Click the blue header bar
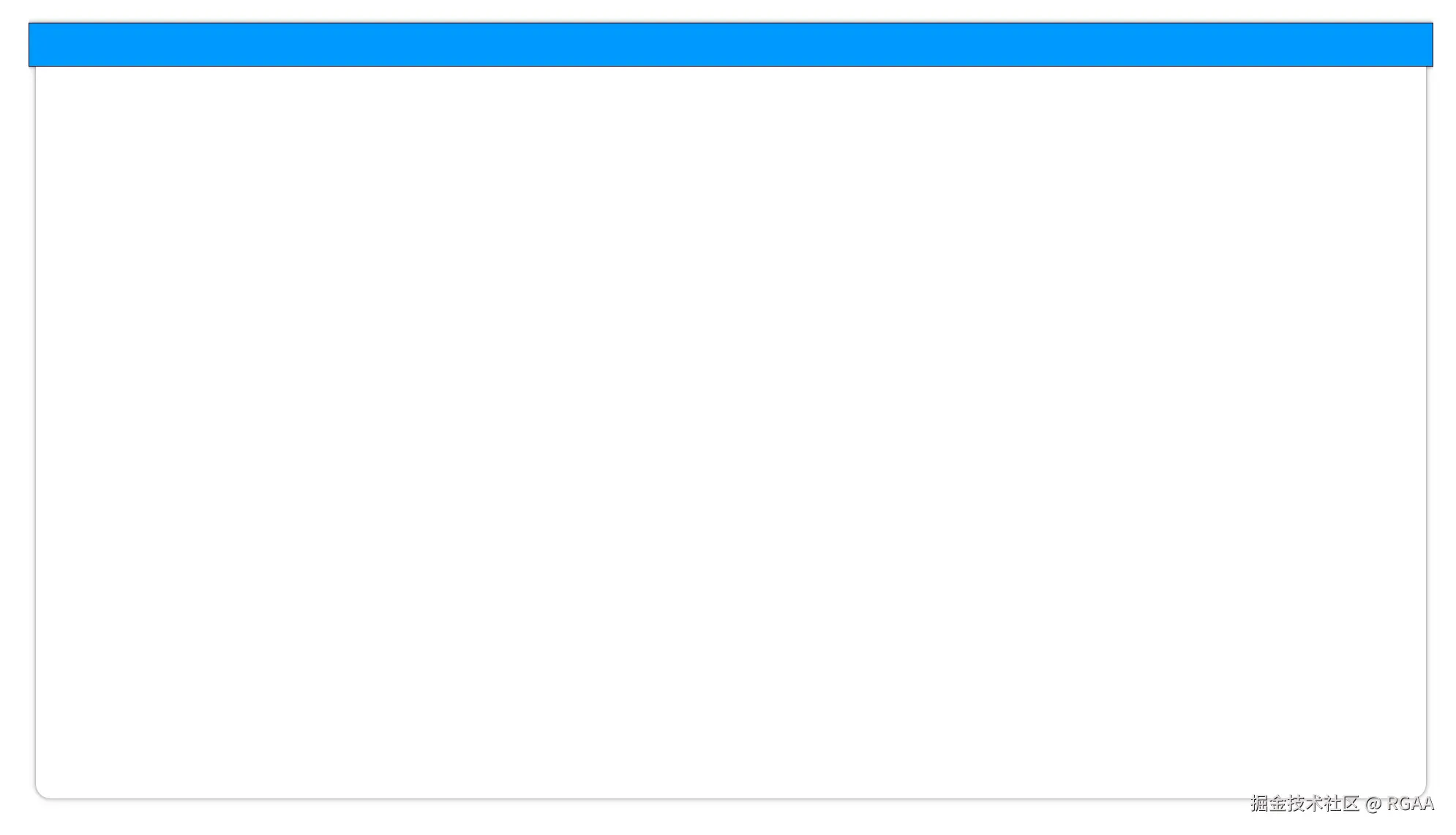 730,45
